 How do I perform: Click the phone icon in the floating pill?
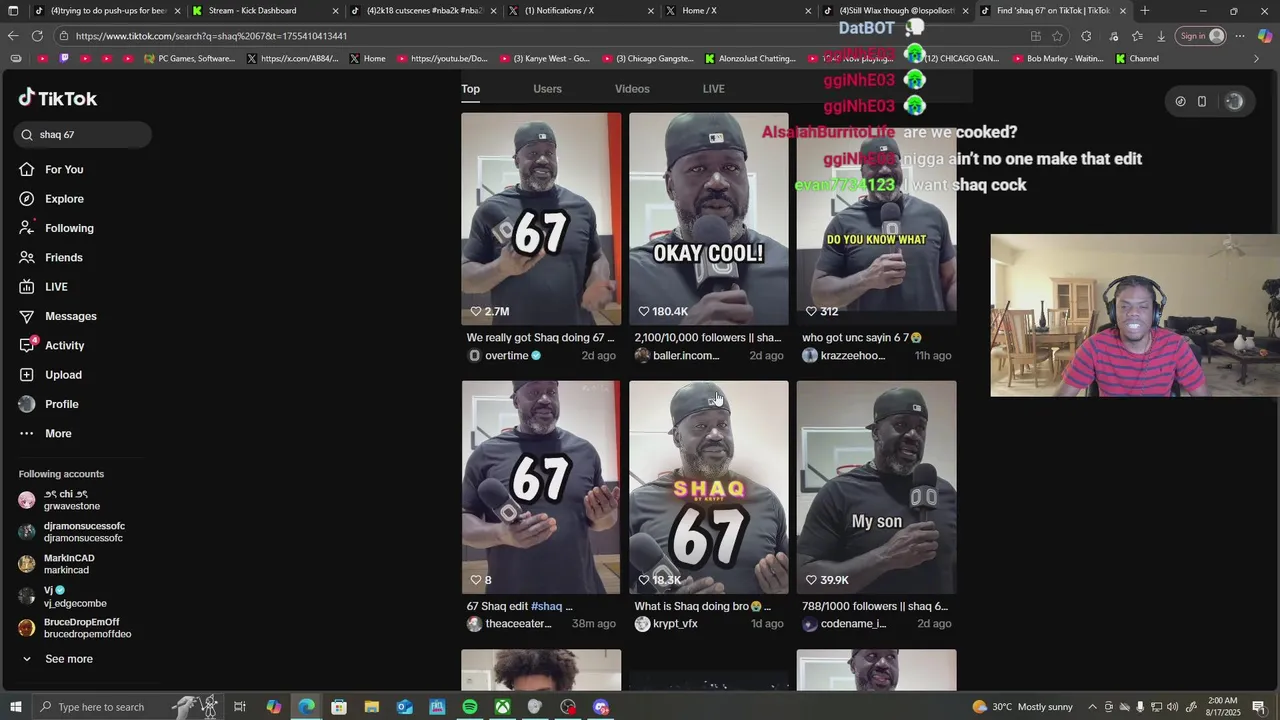pos(1202,101)
